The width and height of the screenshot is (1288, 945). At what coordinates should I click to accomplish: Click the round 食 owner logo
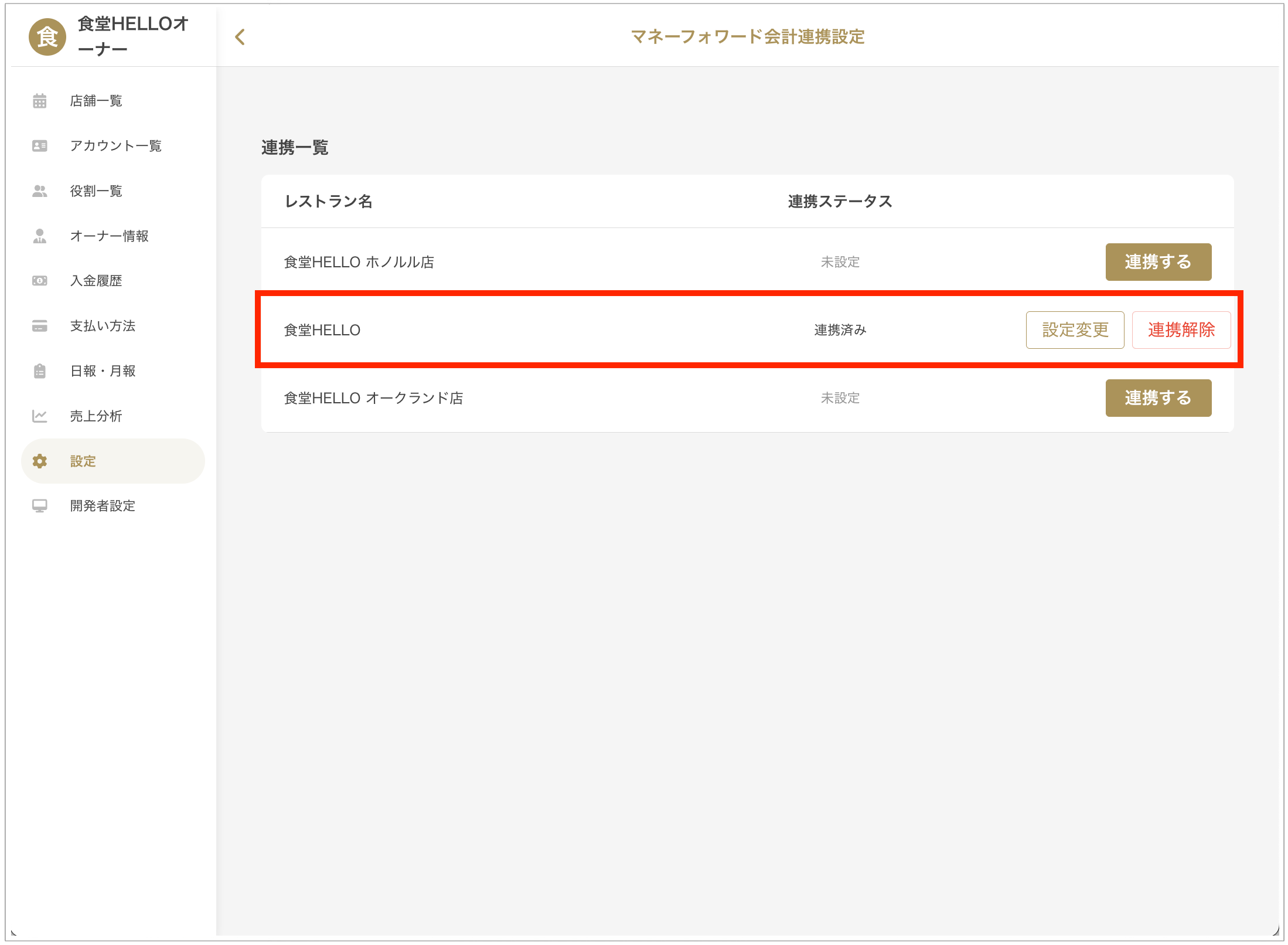[x=47, y=37]
